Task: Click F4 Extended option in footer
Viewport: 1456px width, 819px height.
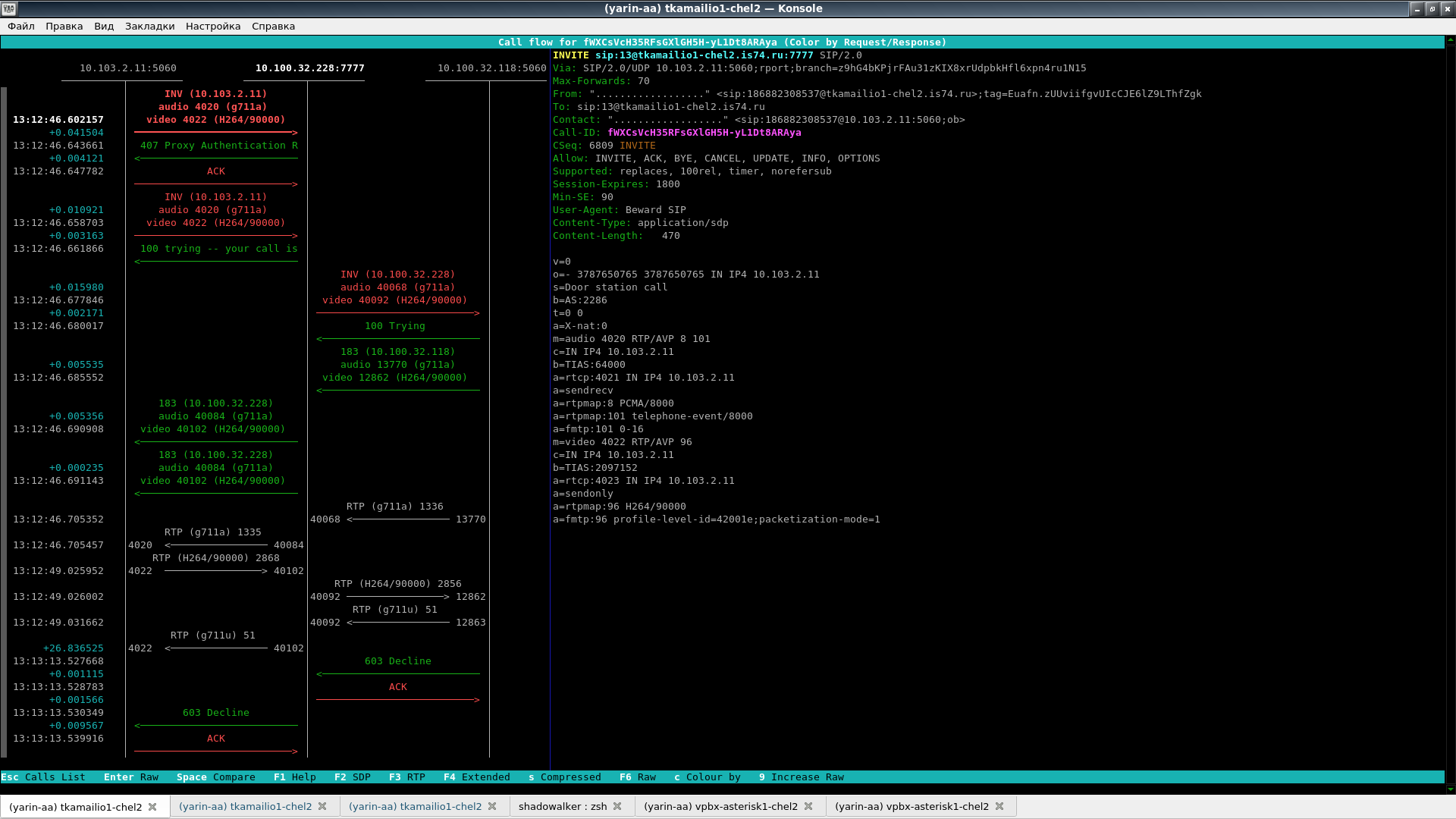Action: click(x=476, y=777)
